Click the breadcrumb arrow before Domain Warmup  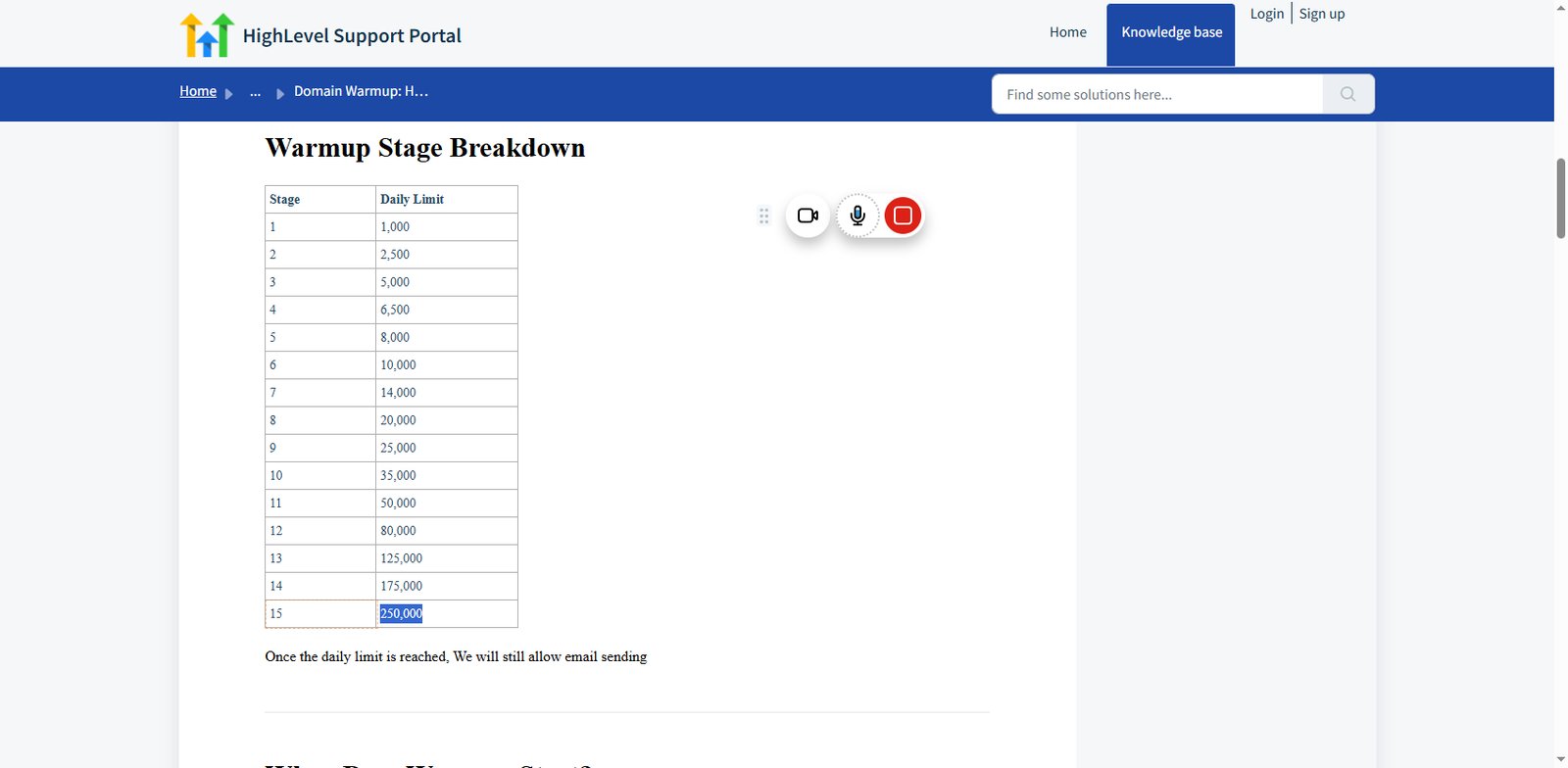click(280, 94)
